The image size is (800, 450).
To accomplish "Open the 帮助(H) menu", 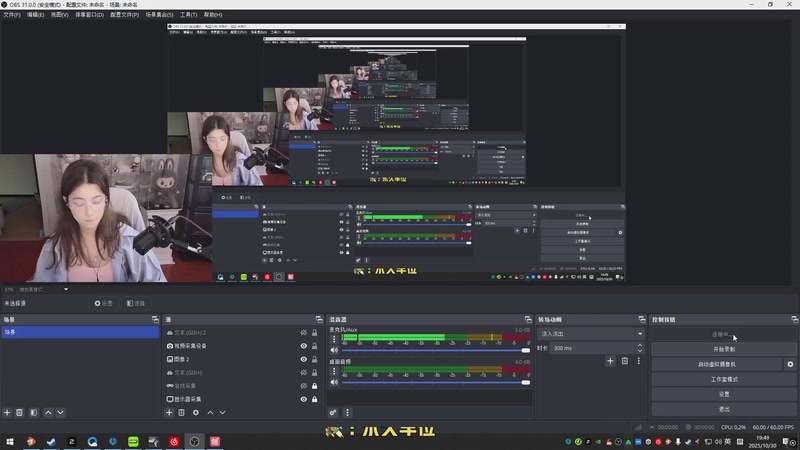I will [213, 15].
